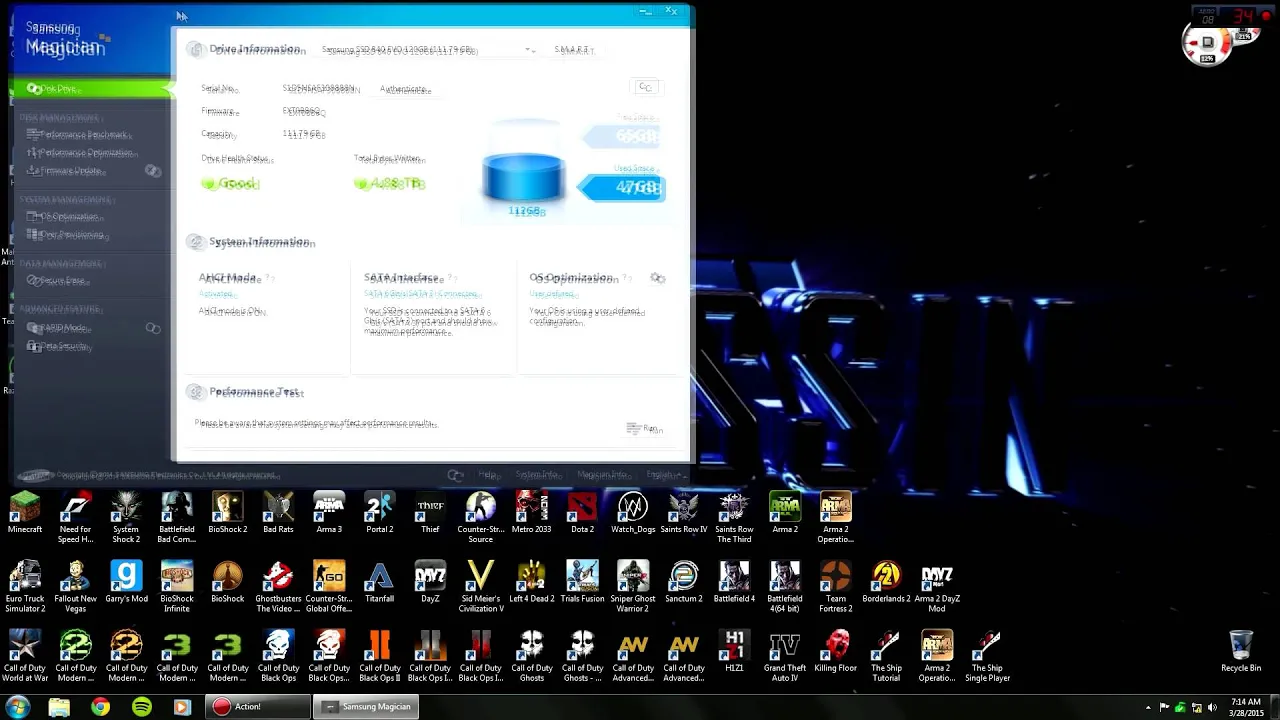Open Watch_Dogs desktop shortcut
1280x720 pixels.
click(x=633, y=513)
